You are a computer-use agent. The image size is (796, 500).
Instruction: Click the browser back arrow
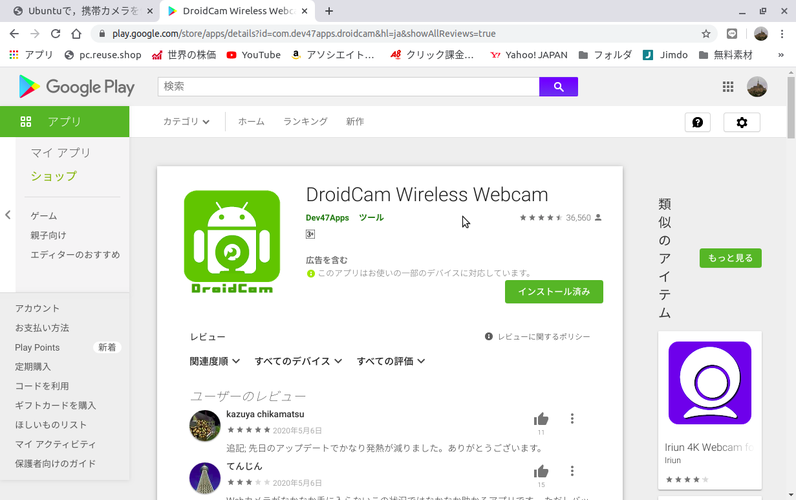pyautogui.click(x=14, y=34)
